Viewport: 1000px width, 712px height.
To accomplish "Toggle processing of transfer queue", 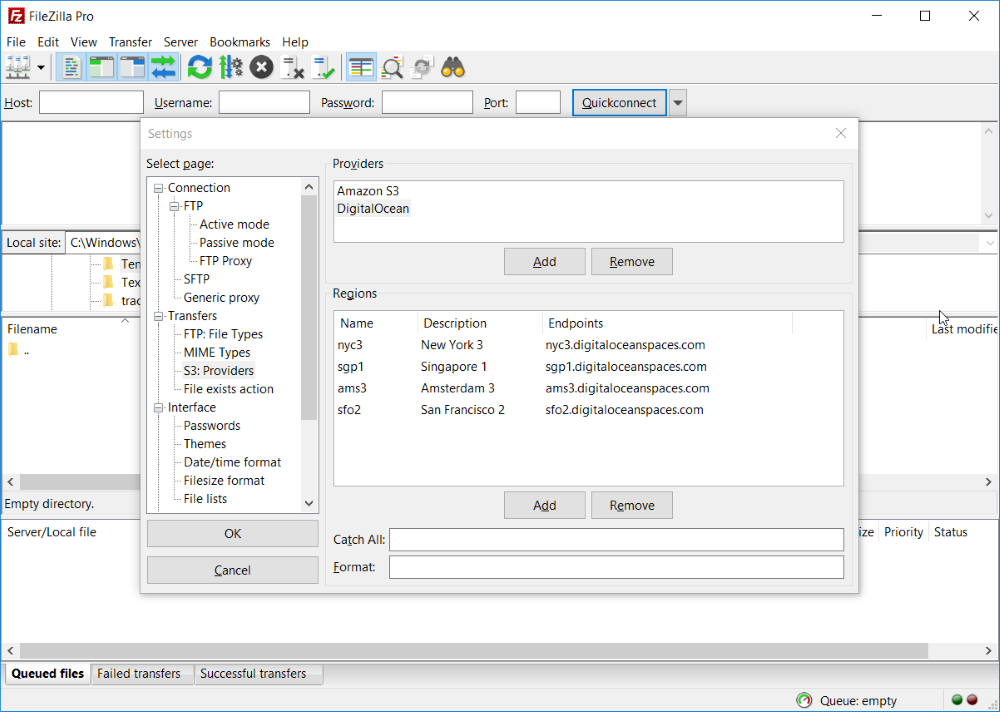I will pos(230,67).
